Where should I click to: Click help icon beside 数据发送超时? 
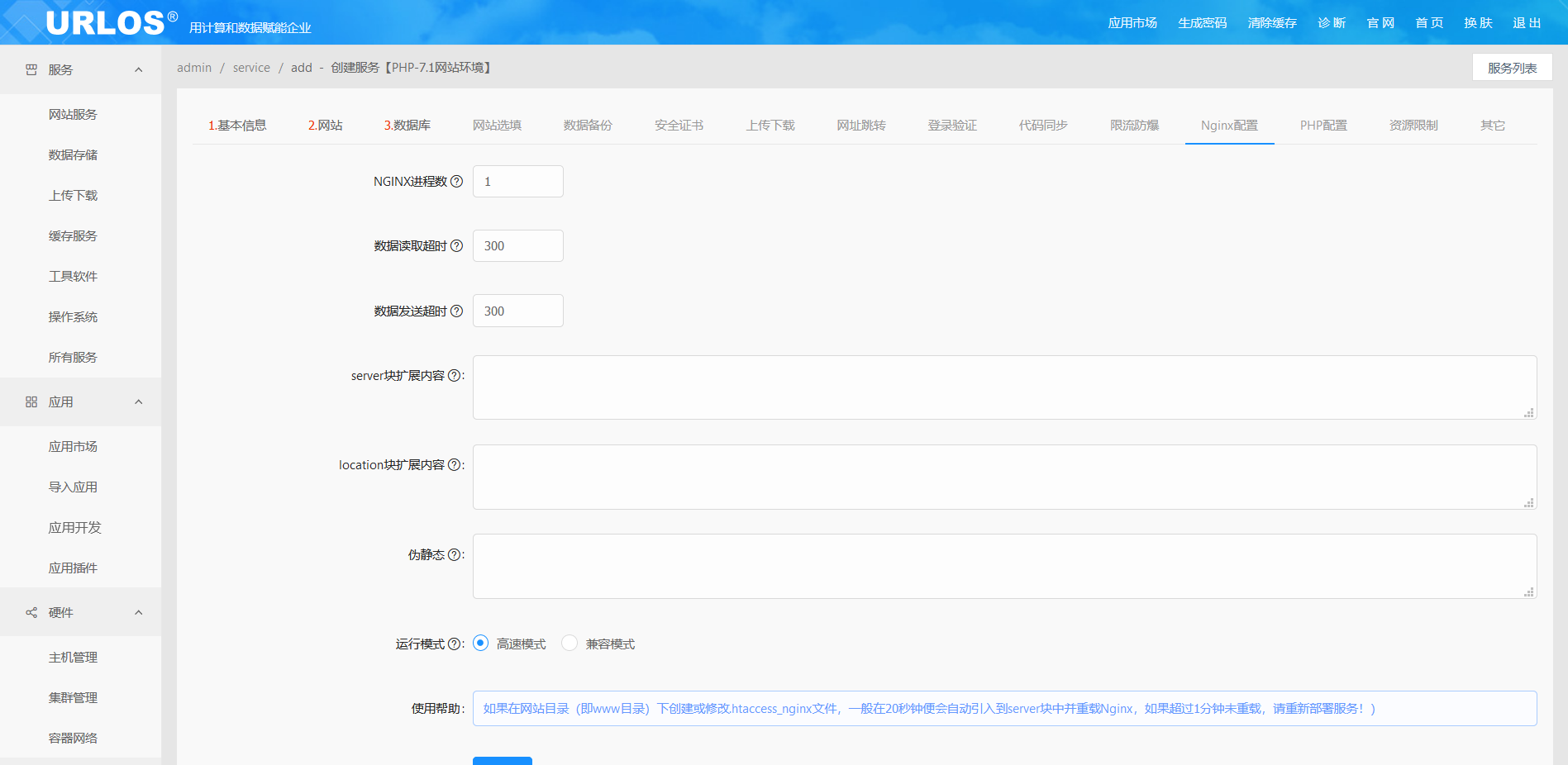456,311
